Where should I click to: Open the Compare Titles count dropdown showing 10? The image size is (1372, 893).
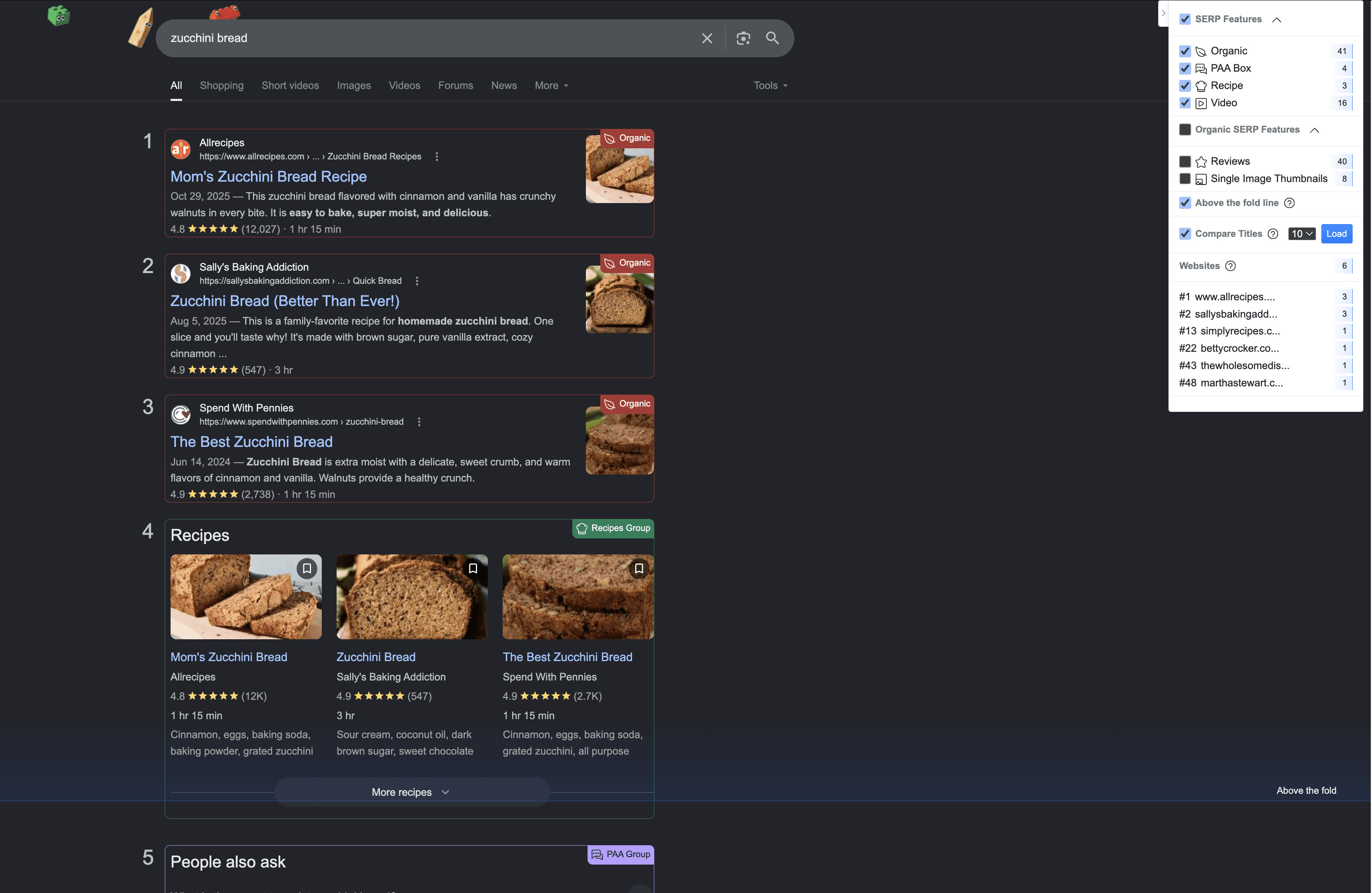(1302, 234)
